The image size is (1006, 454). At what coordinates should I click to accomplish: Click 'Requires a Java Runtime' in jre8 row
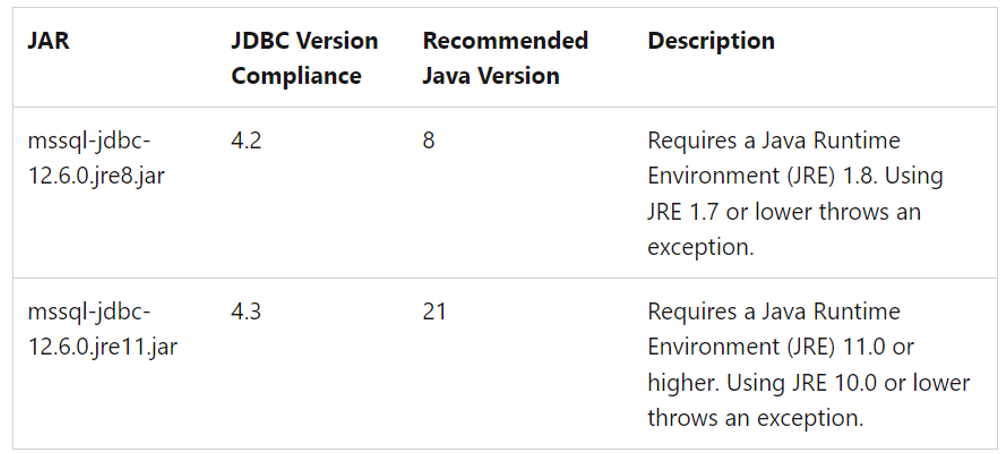(774, 140)
